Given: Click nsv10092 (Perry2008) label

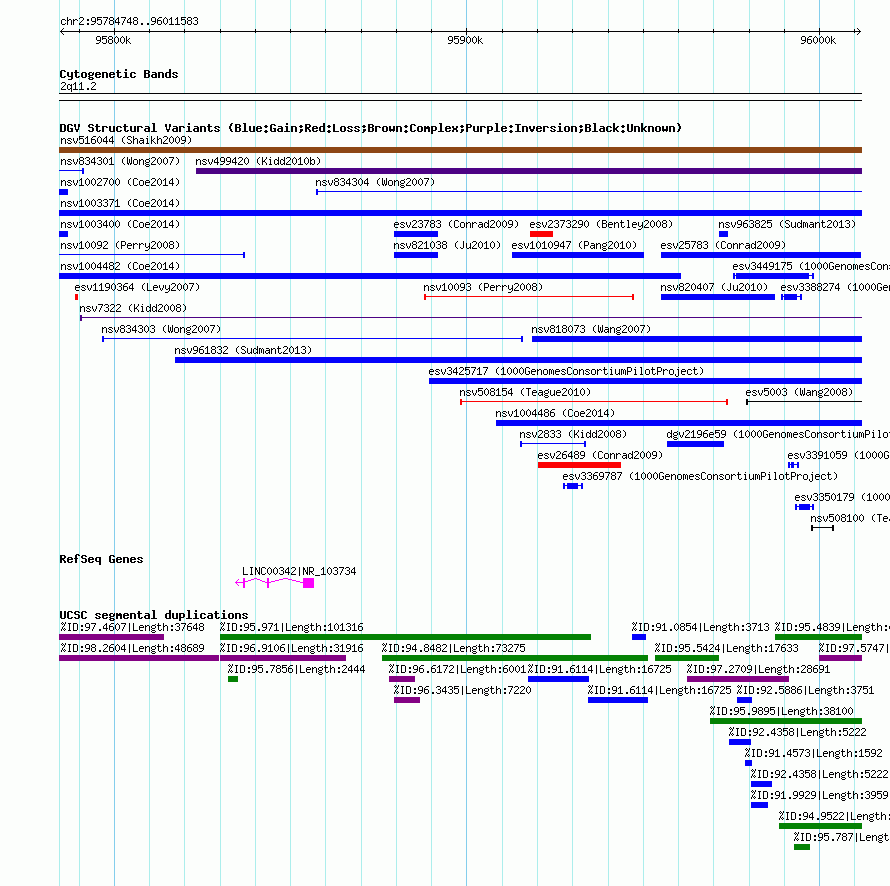Looking at the screenshot, I should pos(120,245).
